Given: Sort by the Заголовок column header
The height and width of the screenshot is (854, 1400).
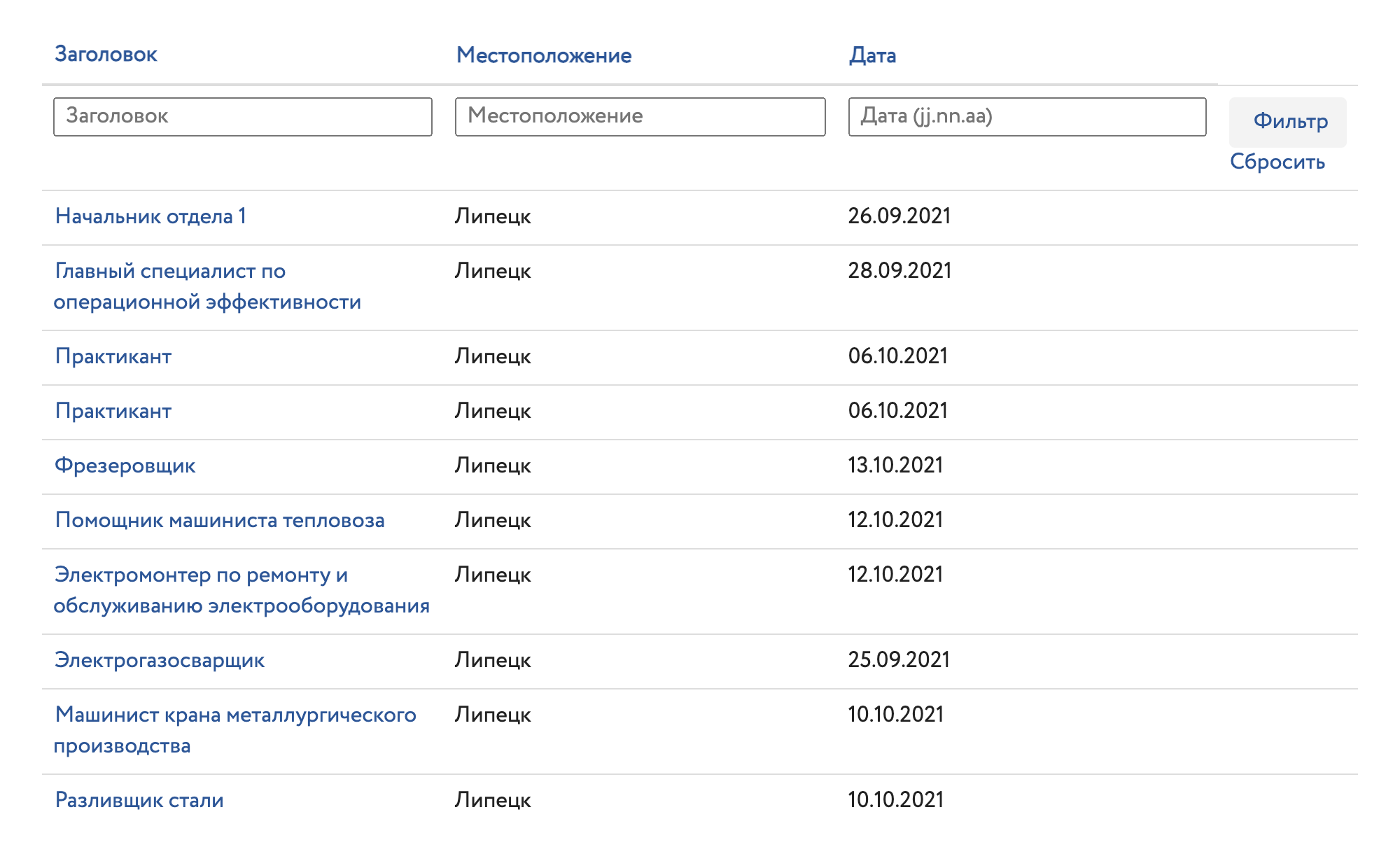Looking at the screenshot, I should (x=106, y=55).
